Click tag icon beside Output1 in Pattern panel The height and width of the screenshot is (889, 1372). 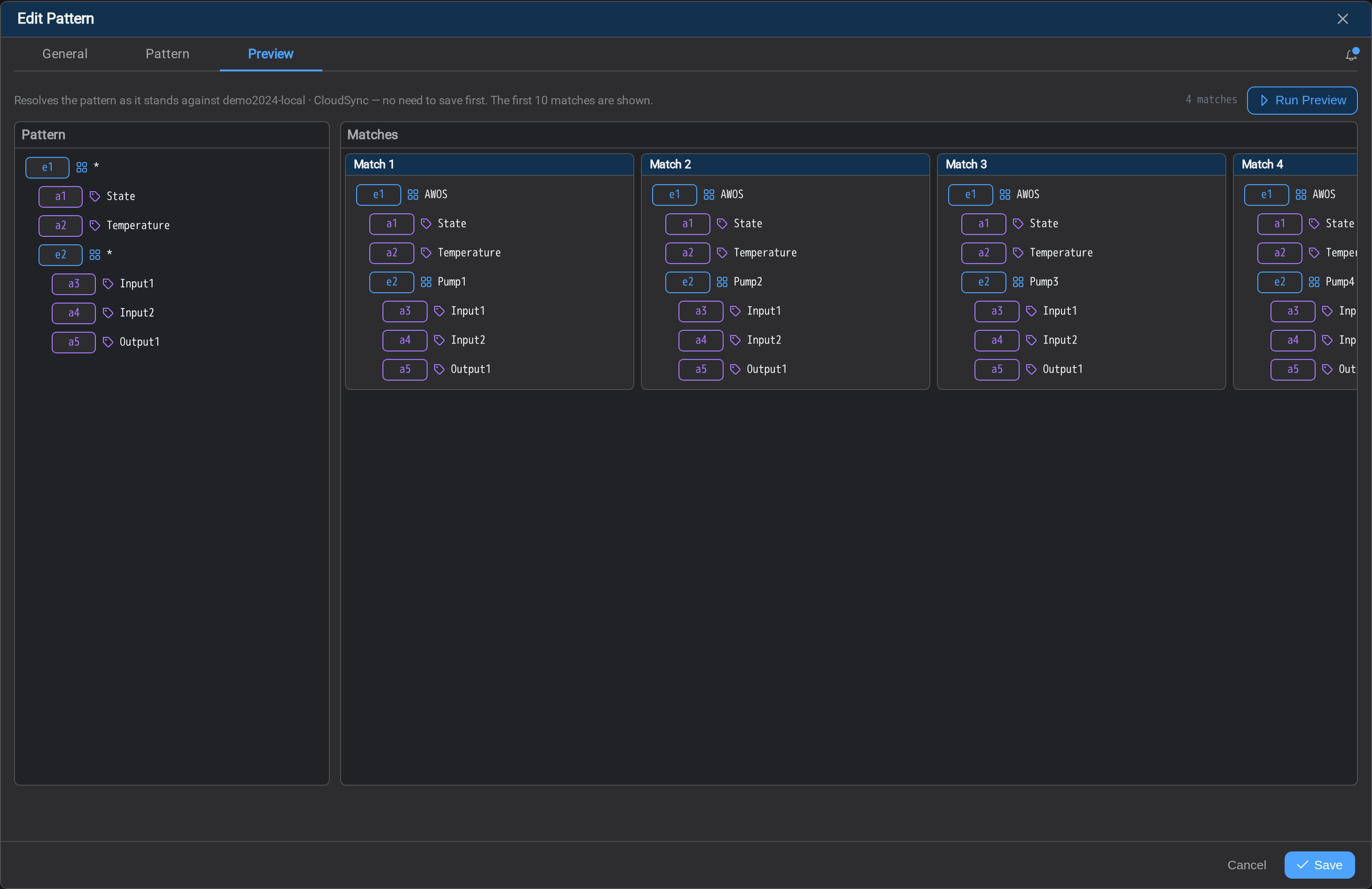tap(108, 342)
